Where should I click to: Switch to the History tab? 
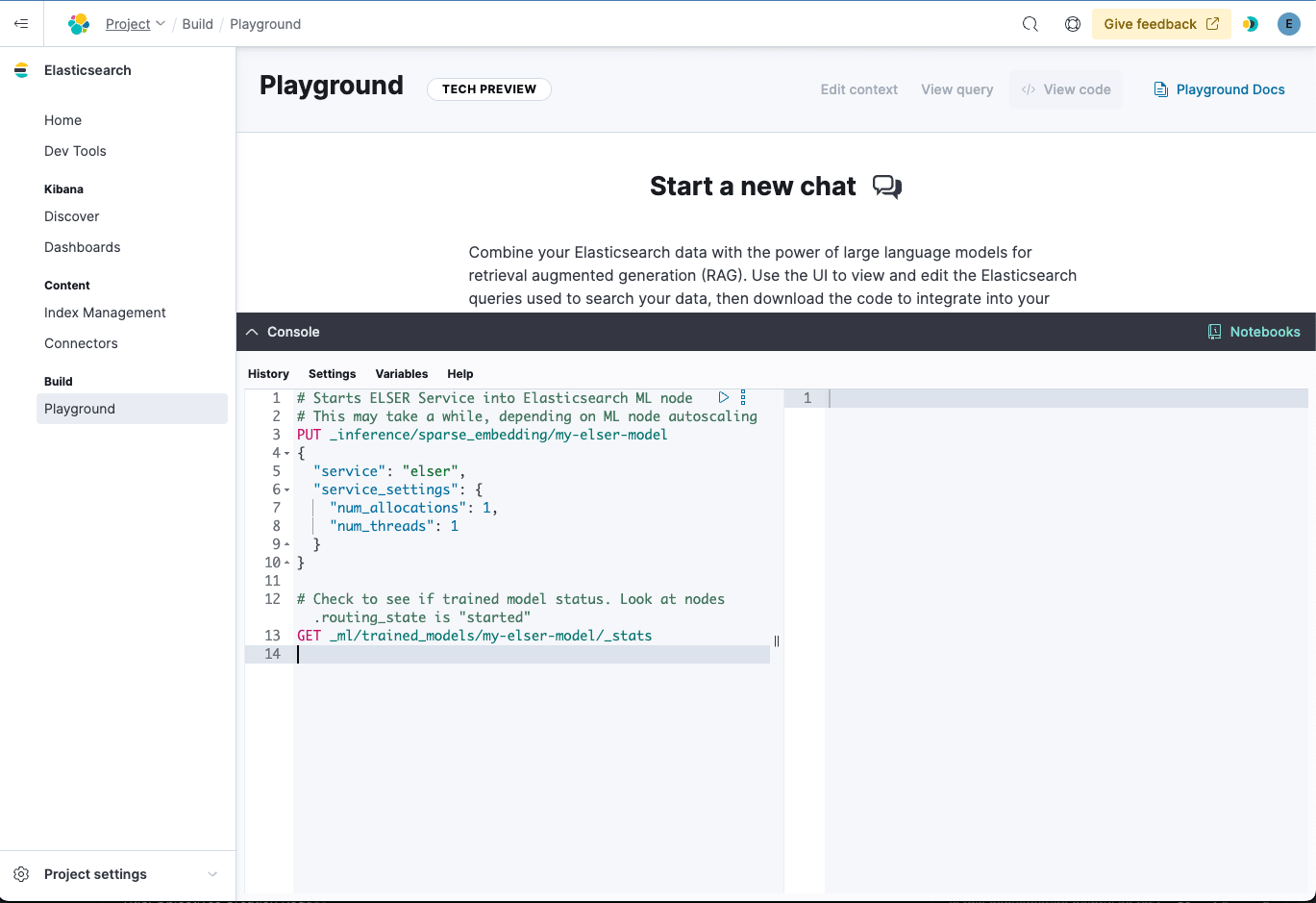268,374
